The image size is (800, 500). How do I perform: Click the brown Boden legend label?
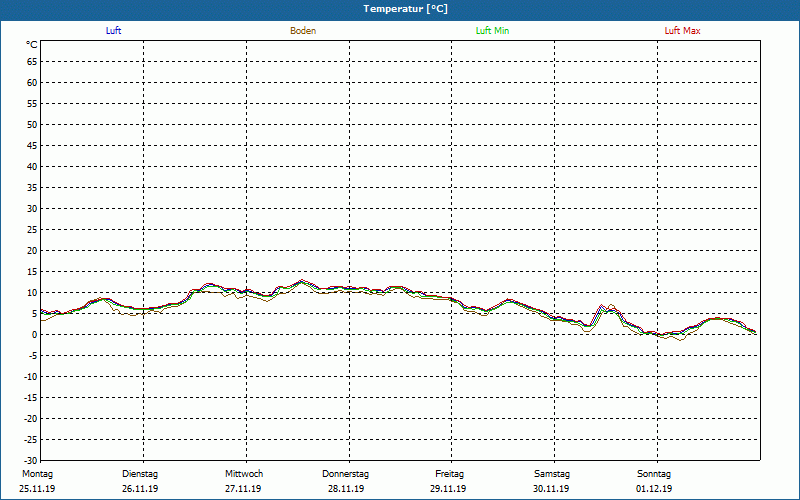(x=303, y=31)
